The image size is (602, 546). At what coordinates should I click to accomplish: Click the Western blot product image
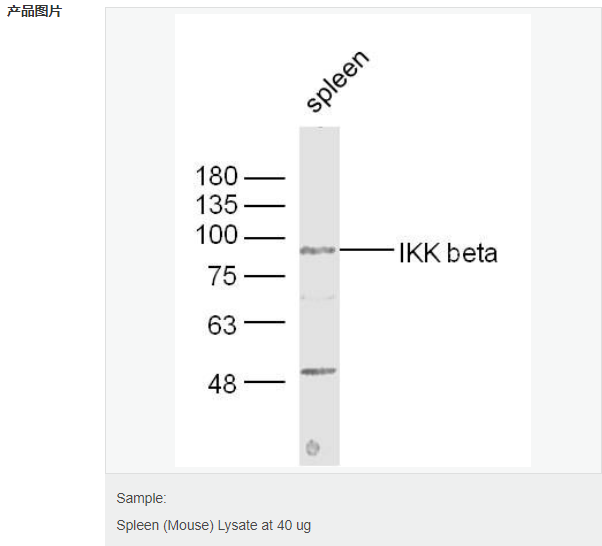[352, 240]
